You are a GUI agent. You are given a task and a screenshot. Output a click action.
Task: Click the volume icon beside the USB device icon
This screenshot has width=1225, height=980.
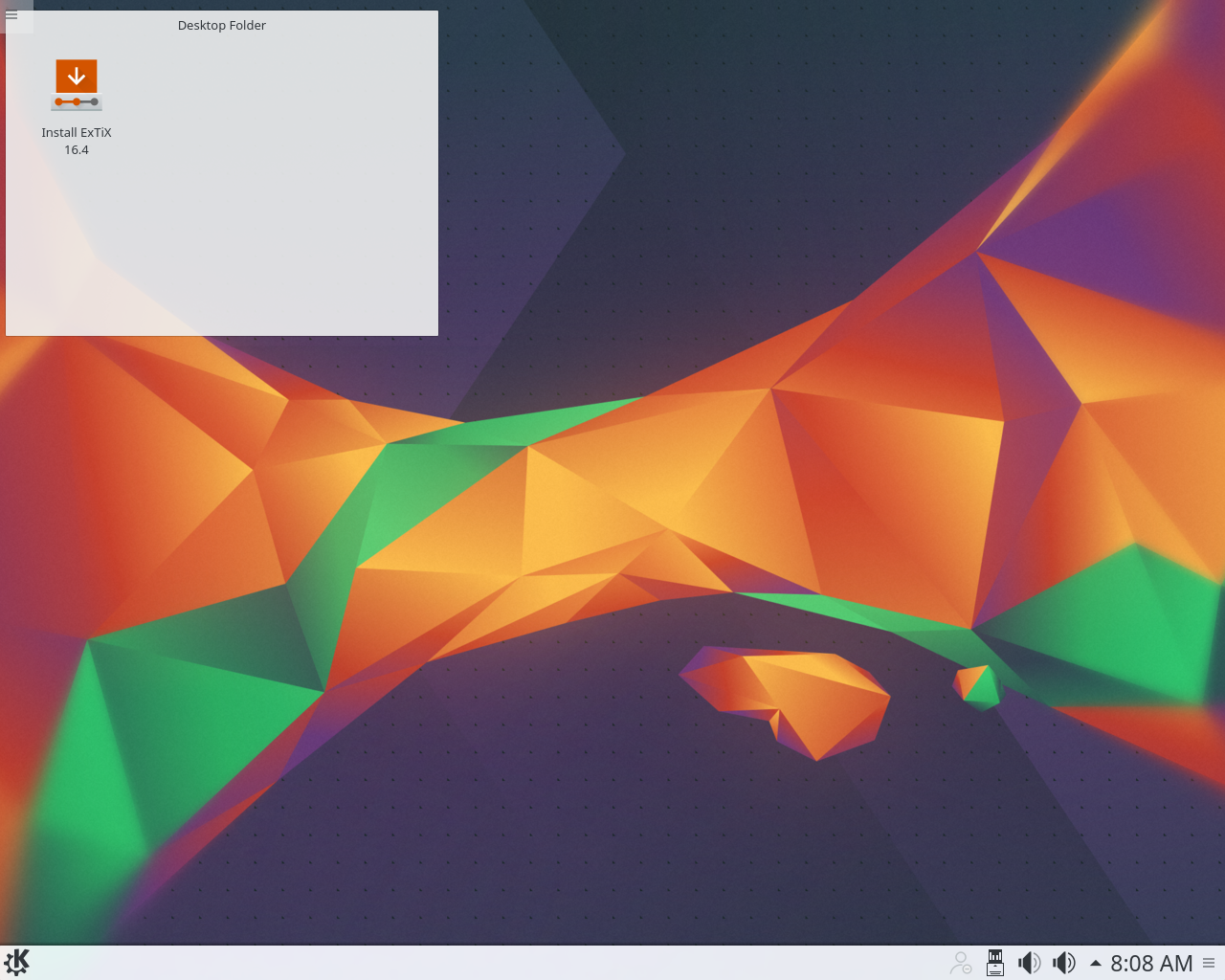click(x=1030, y=963)
